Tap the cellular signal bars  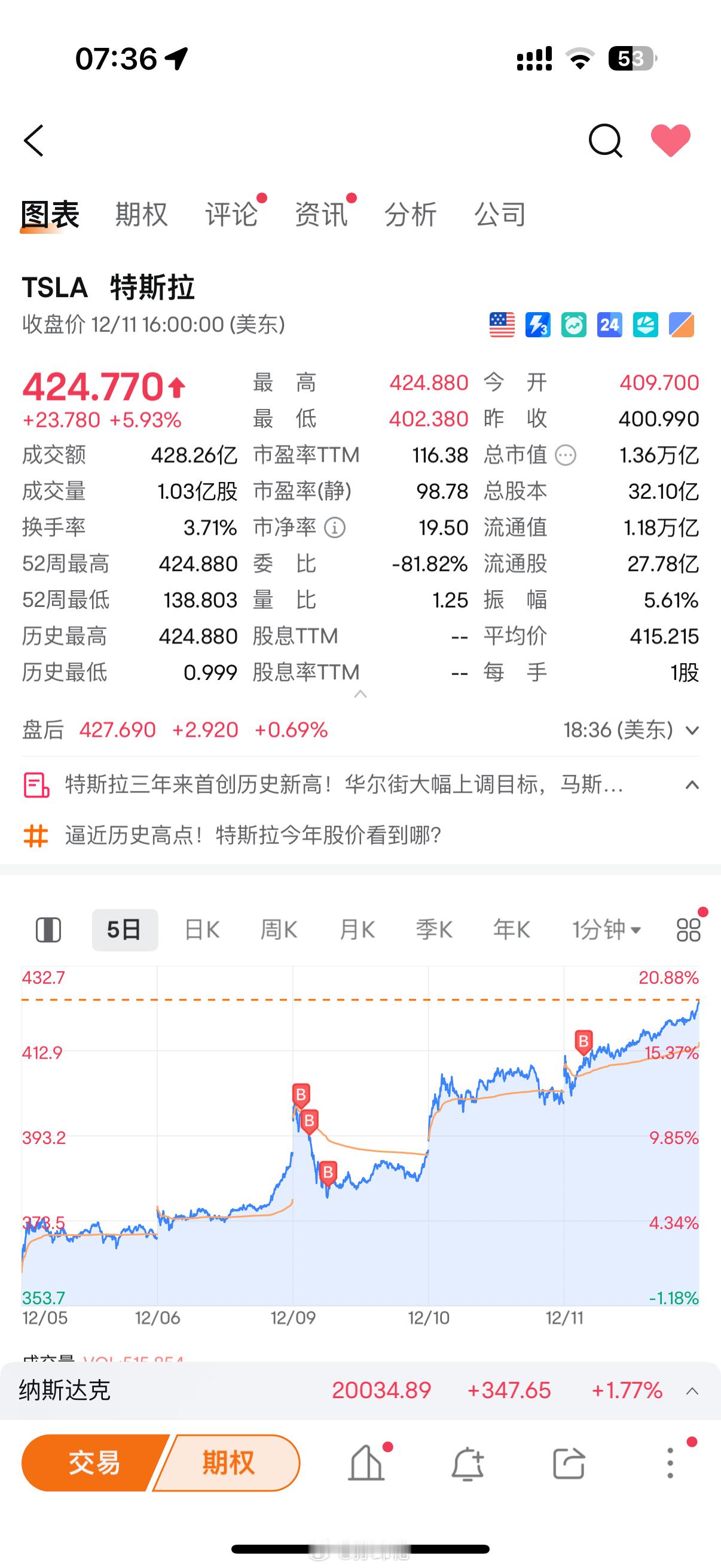[x=534, y=59]
